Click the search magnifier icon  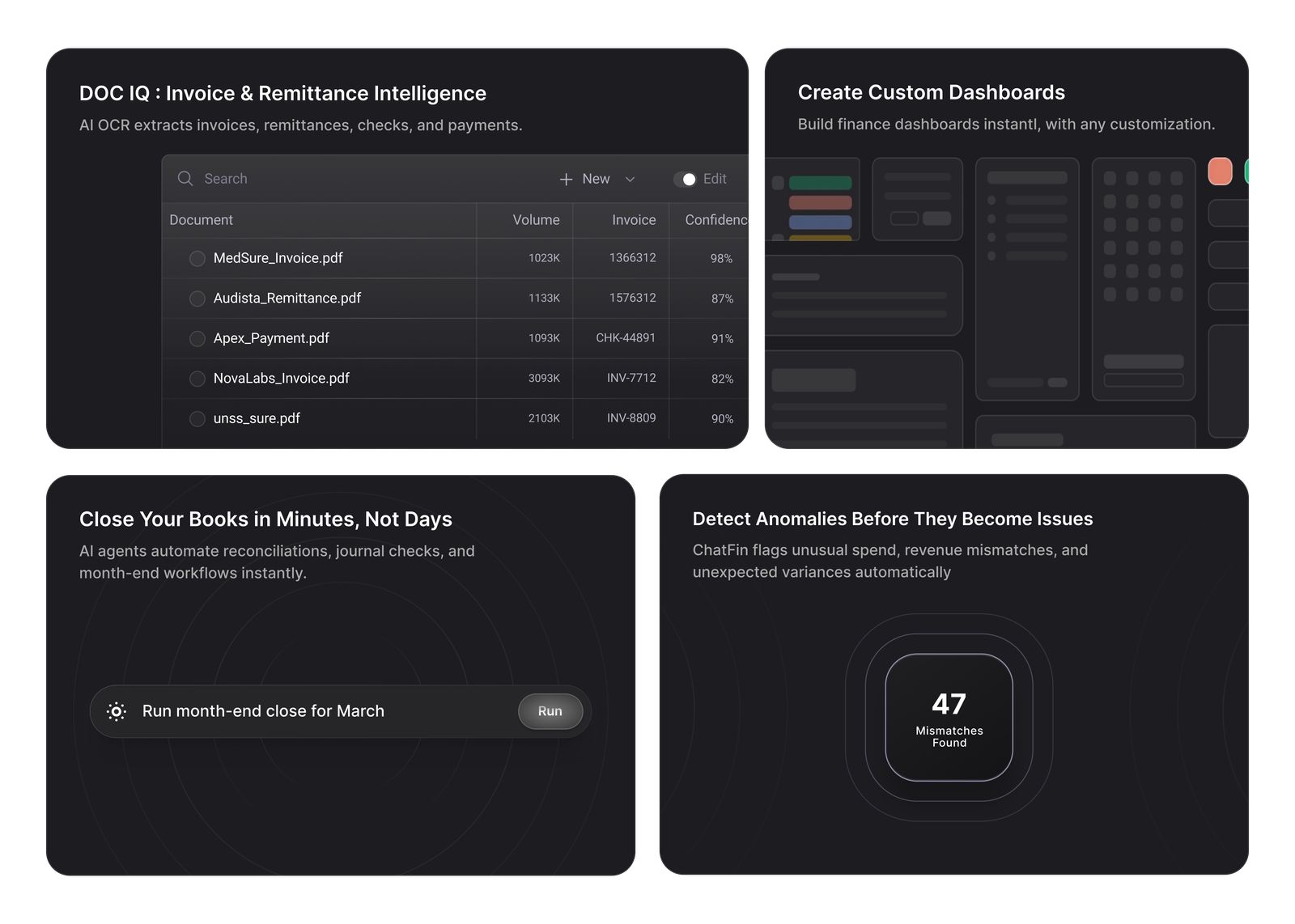coord(185,179)
